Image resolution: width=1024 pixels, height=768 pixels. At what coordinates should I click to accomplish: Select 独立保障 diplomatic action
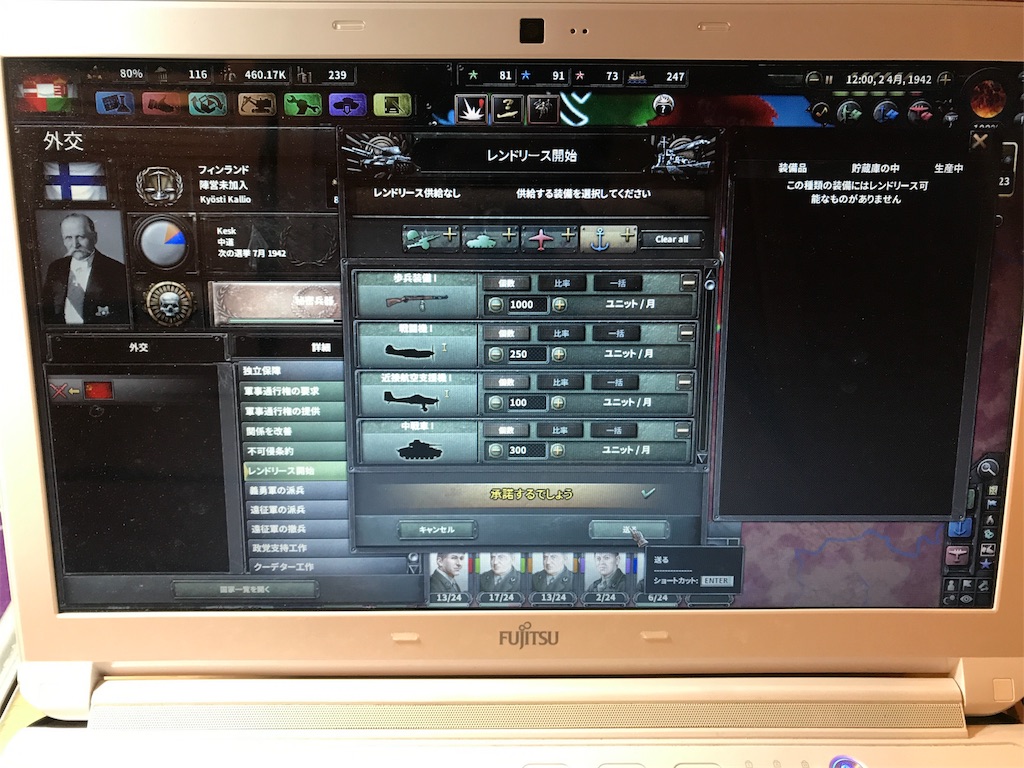tap(291, 371)
